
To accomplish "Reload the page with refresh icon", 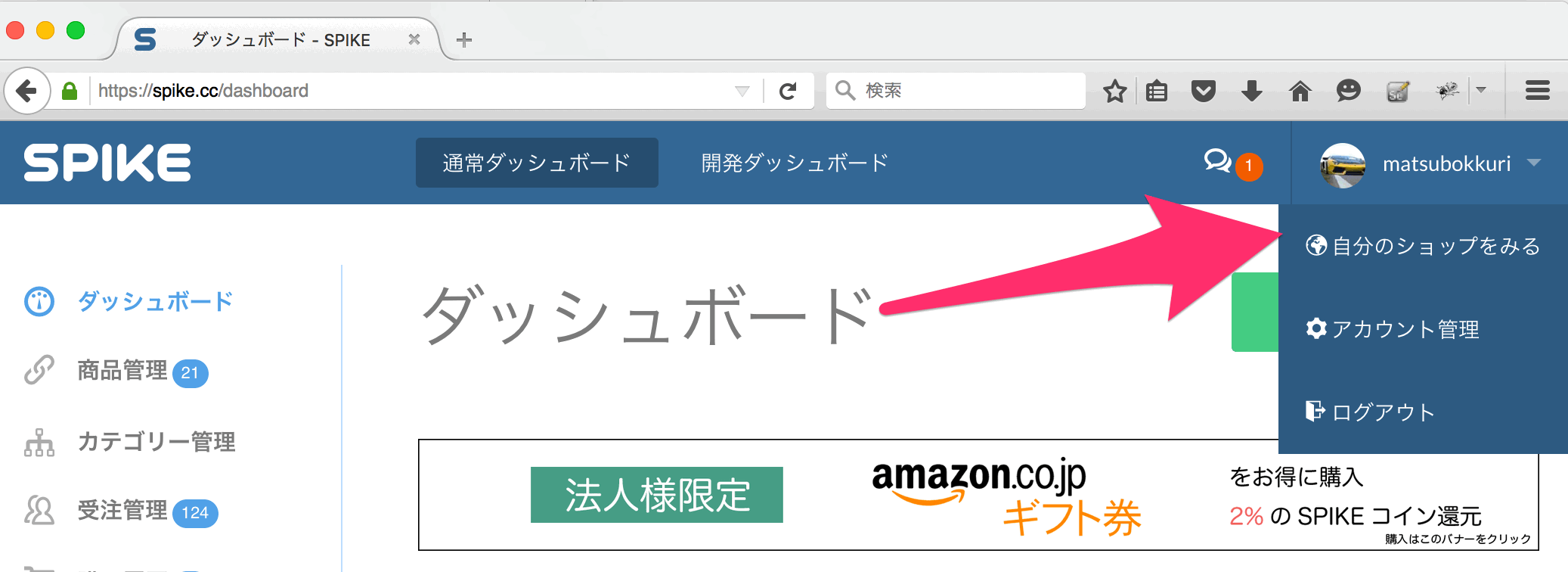I will coord(788,91).
